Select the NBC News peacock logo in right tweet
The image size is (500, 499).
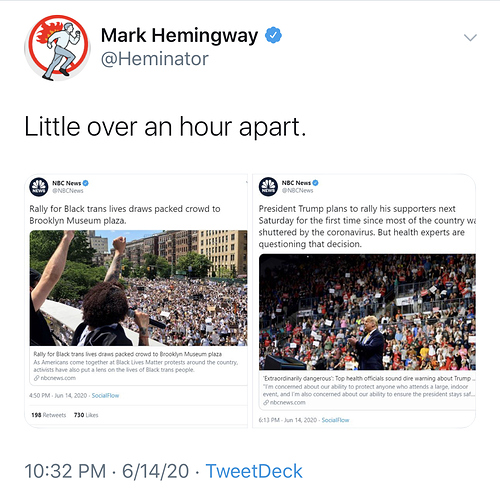pos(268,187)
